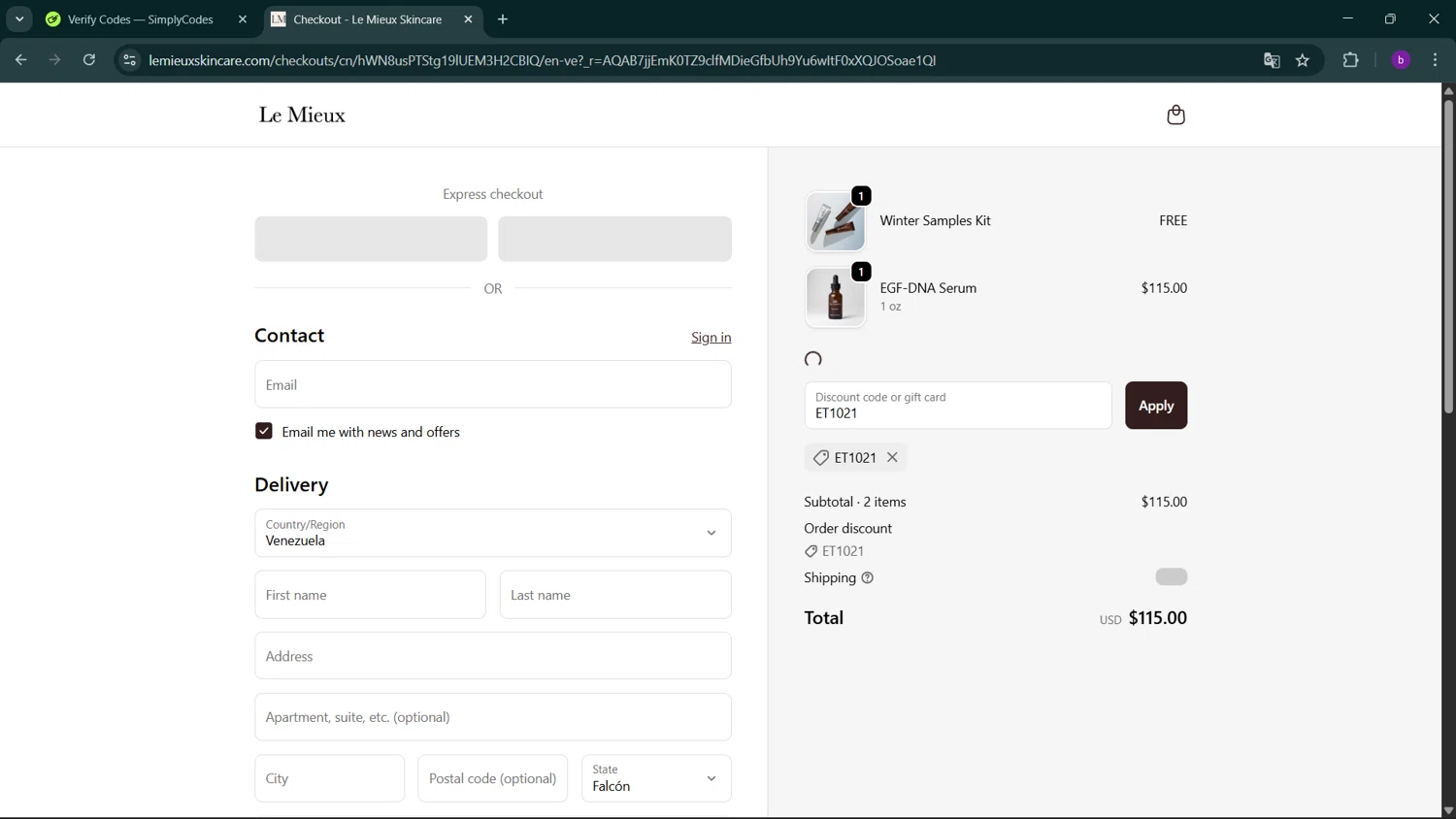Open the browser profile avatar
This screenshot has width=1456, height=819.
point(1401,60)
